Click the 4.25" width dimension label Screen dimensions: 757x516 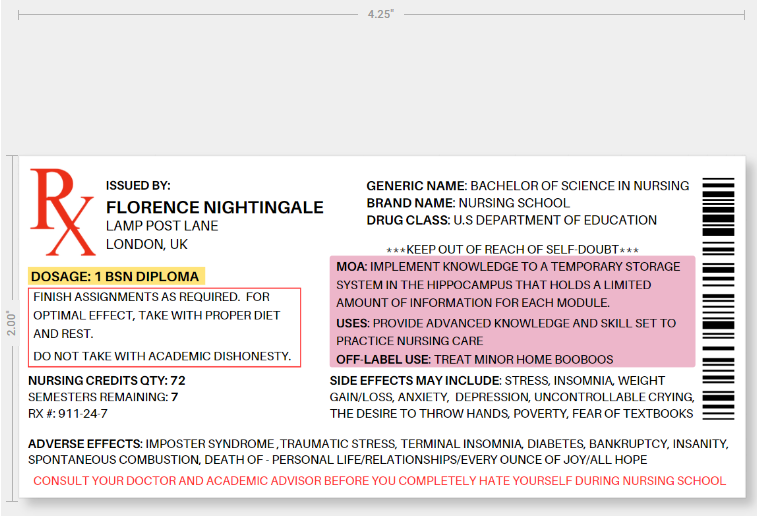coord(381,14)
